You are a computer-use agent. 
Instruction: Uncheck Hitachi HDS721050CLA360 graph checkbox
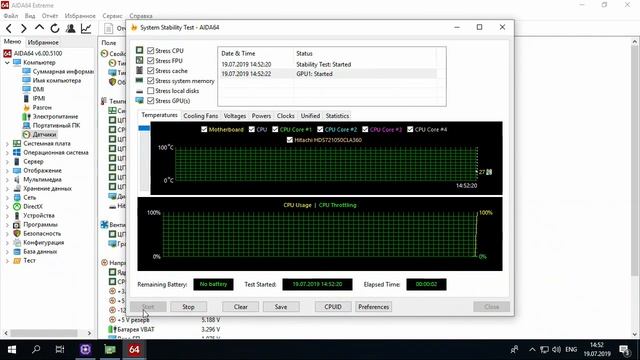[290, 140]
